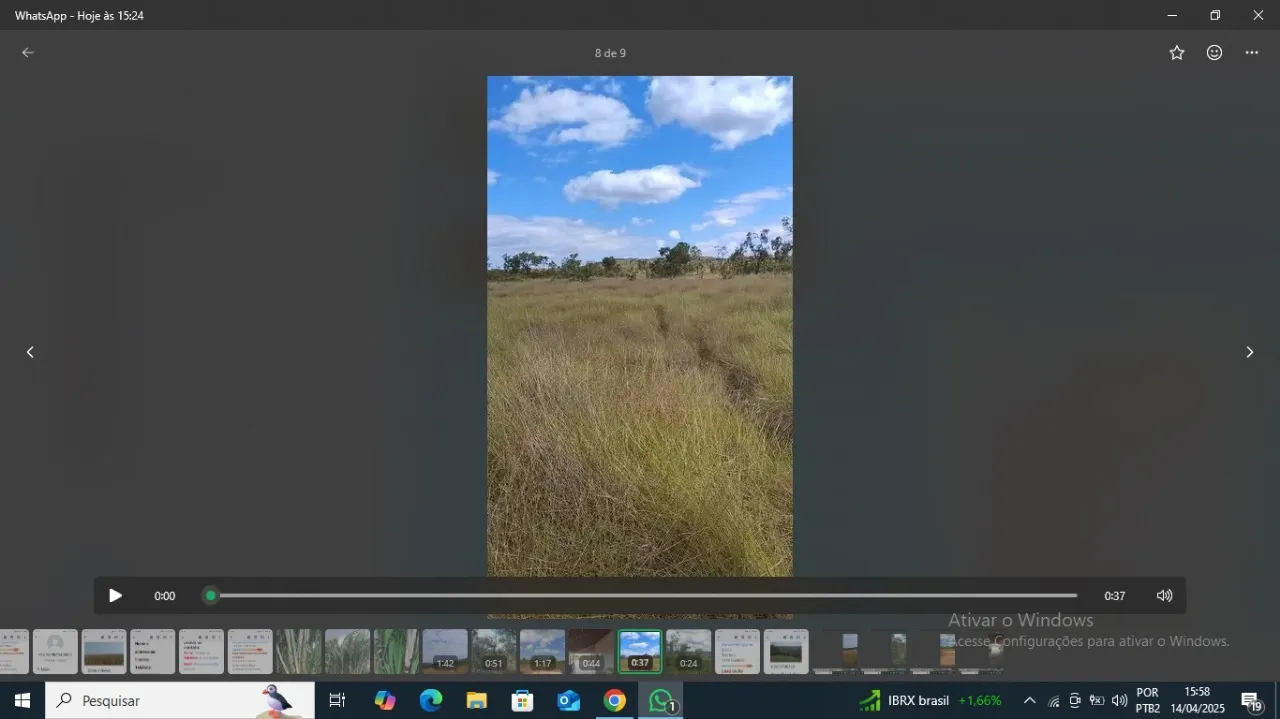The image size is (1280, 719).
Task: Expand hidden system tray icons
Action: [x=1029, y=701]
